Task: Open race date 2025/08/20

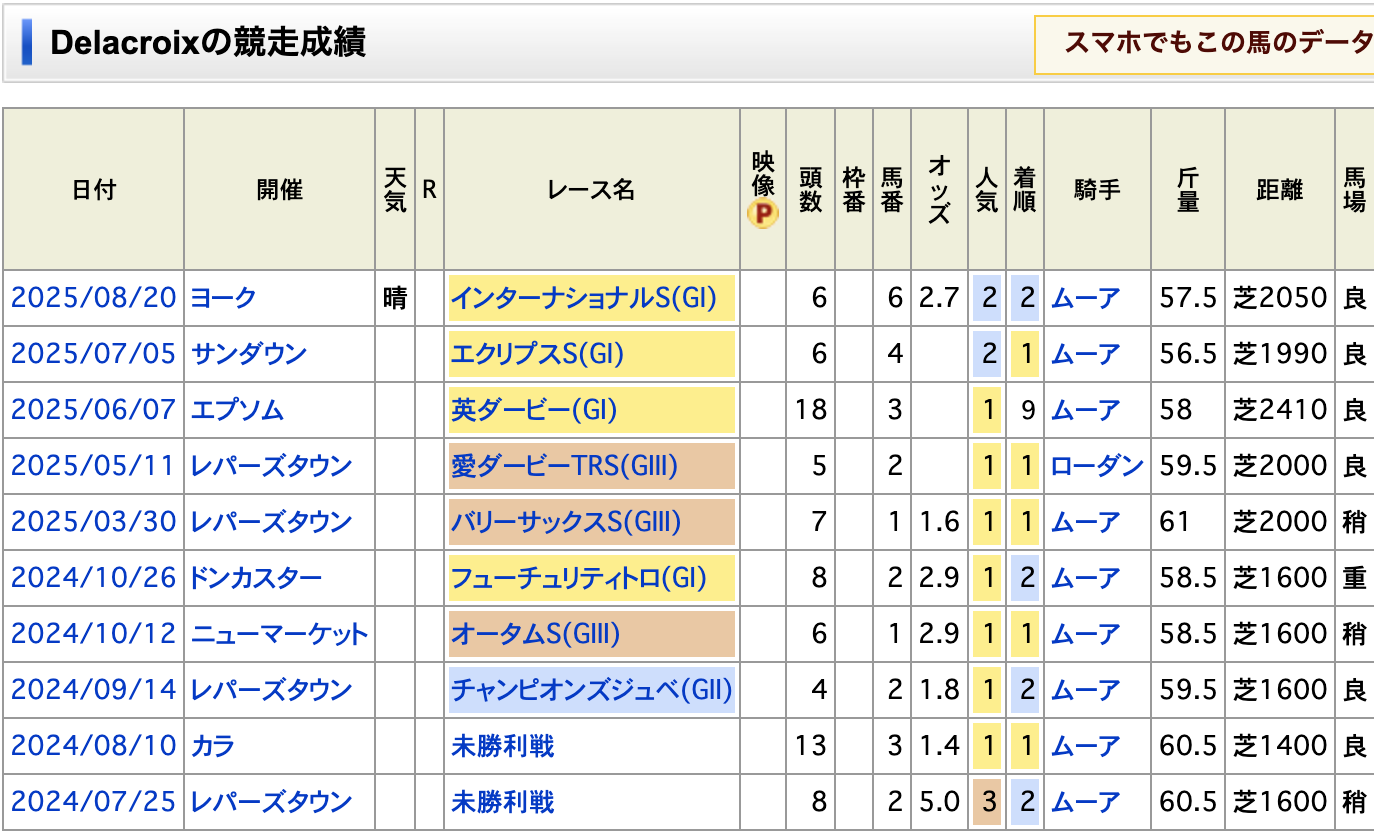Action: (x=93, y=298)
